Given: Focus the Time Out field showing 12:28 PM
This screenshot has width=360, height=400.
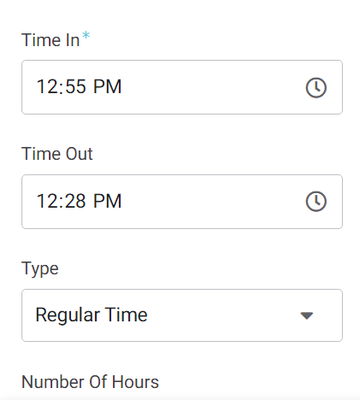Looking at the screenshot, I should coord(182,201).
